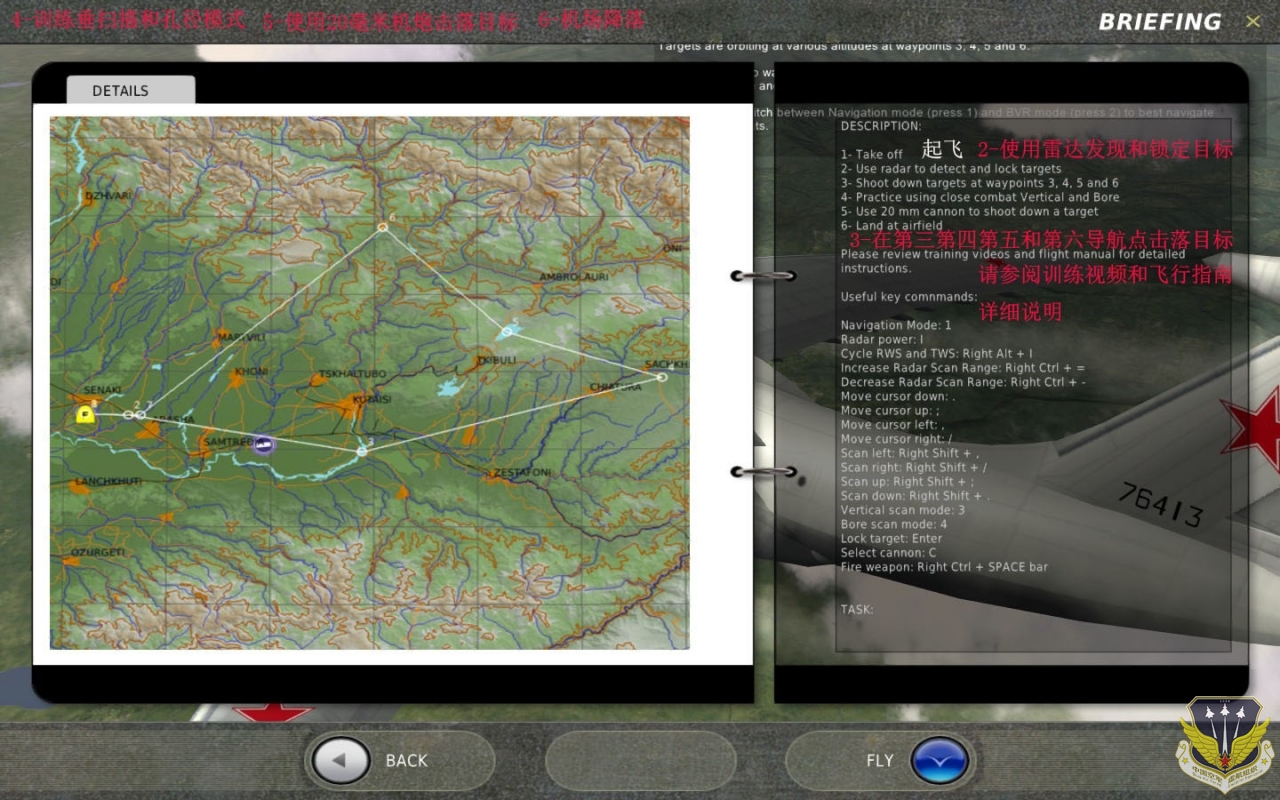Open the DETAILS tab
1280x800 pixels.
pos(130,90)
